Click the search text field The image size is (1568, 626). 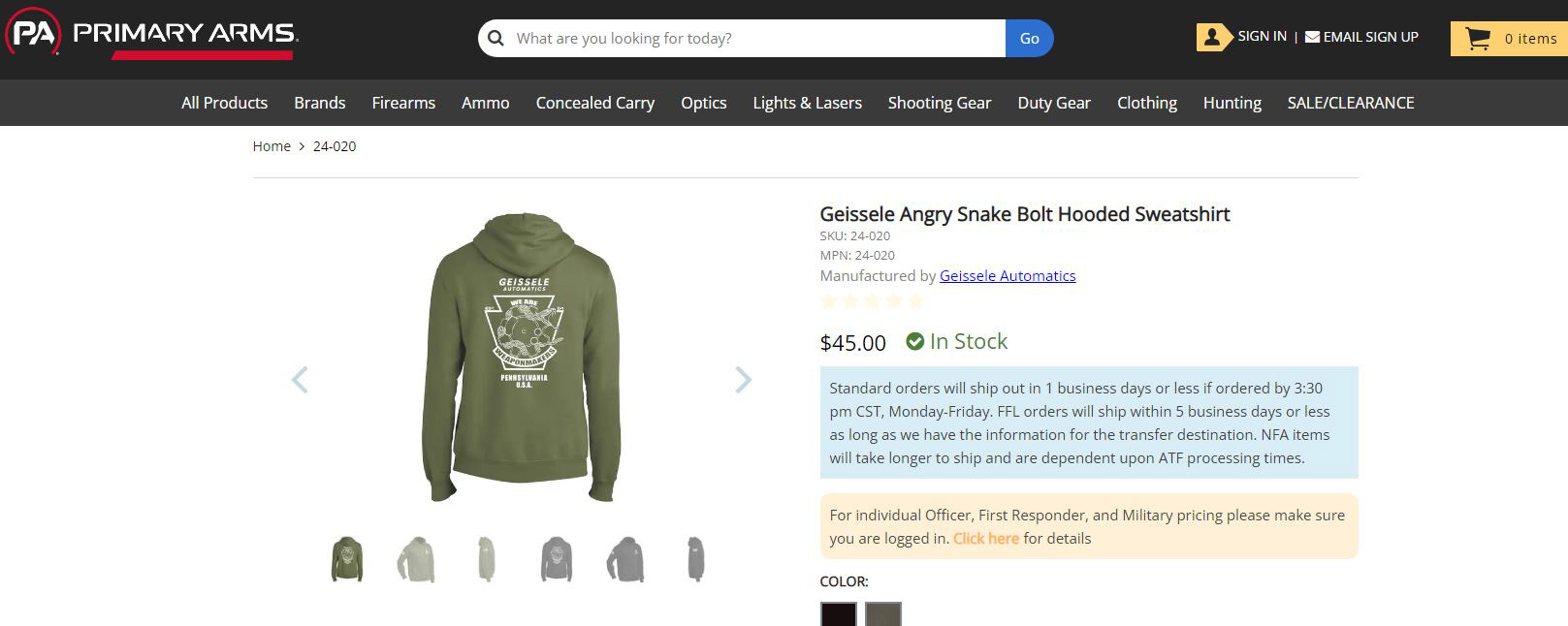click(x=756, y=39)
